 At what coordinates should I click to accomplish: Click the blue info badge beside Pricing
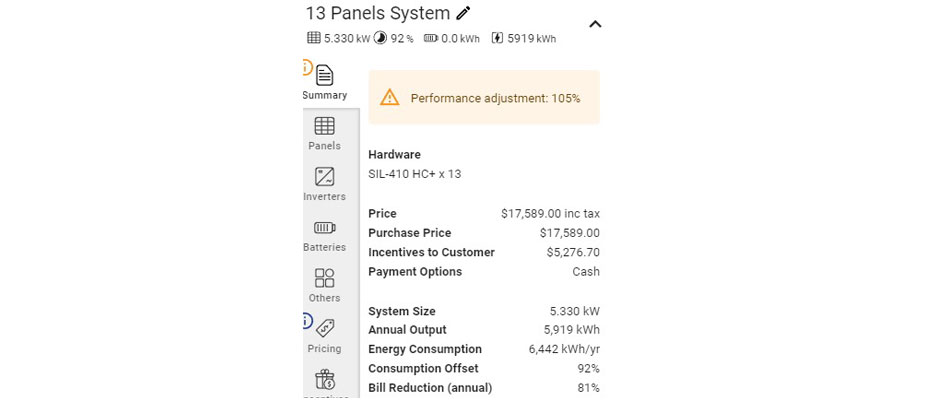click(306, 322)
